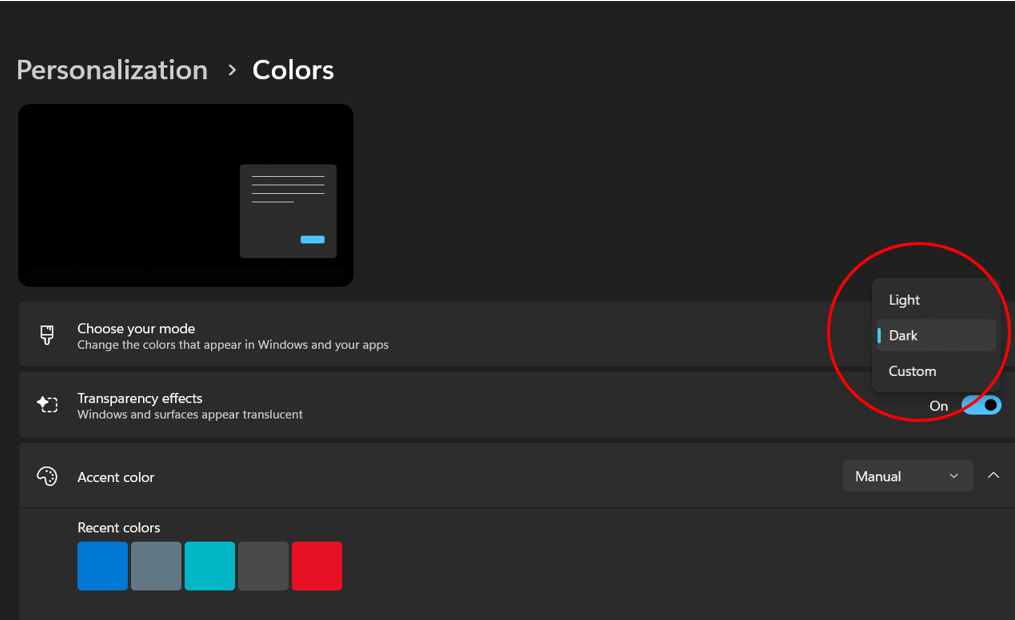Pick the dark gray recent color swatch
This screenshot has width=1015, height=620.
tap(263, 566)
